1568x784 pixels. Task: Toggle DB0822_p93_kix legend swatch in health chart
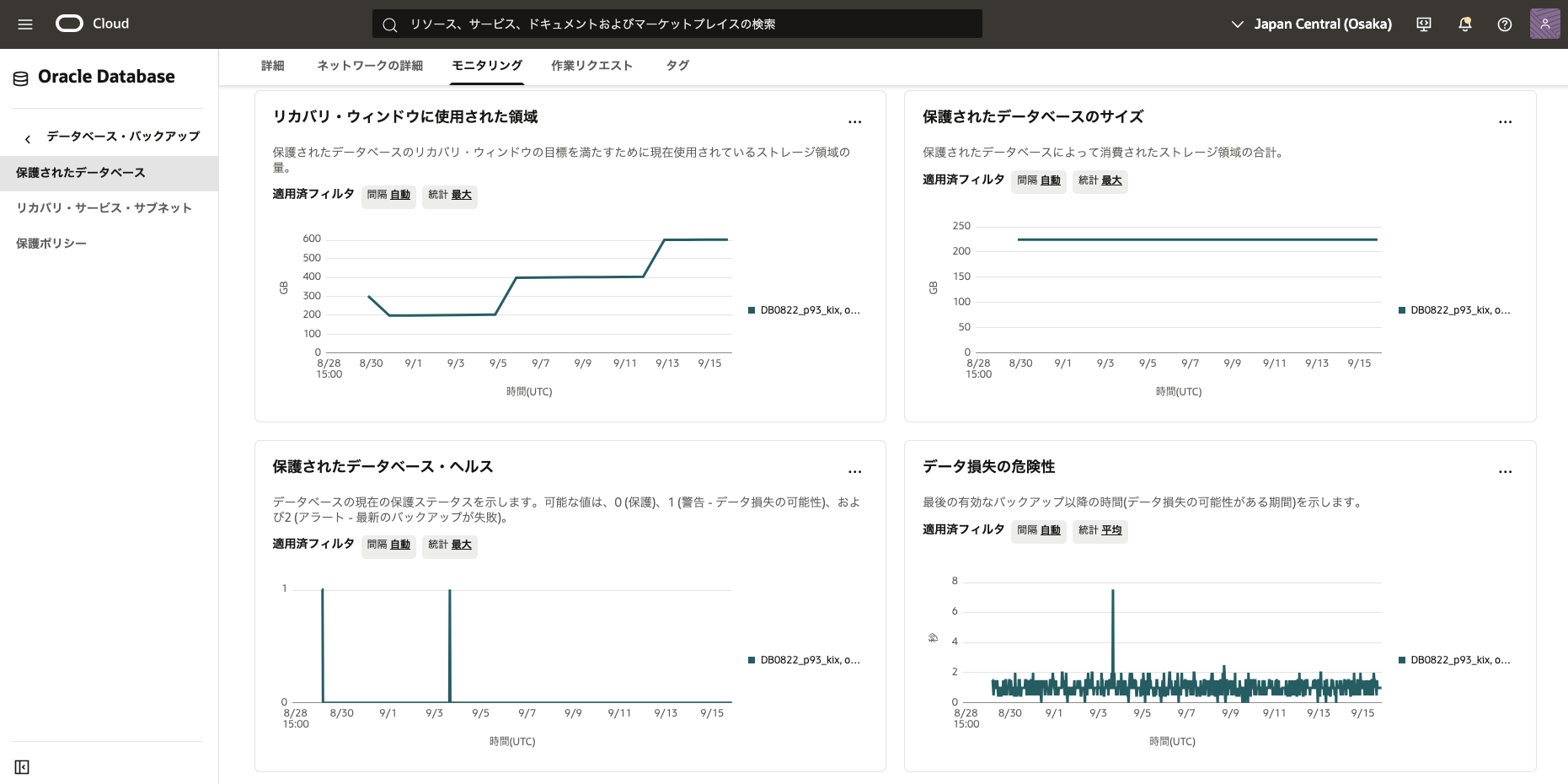(x=752, y=660)
